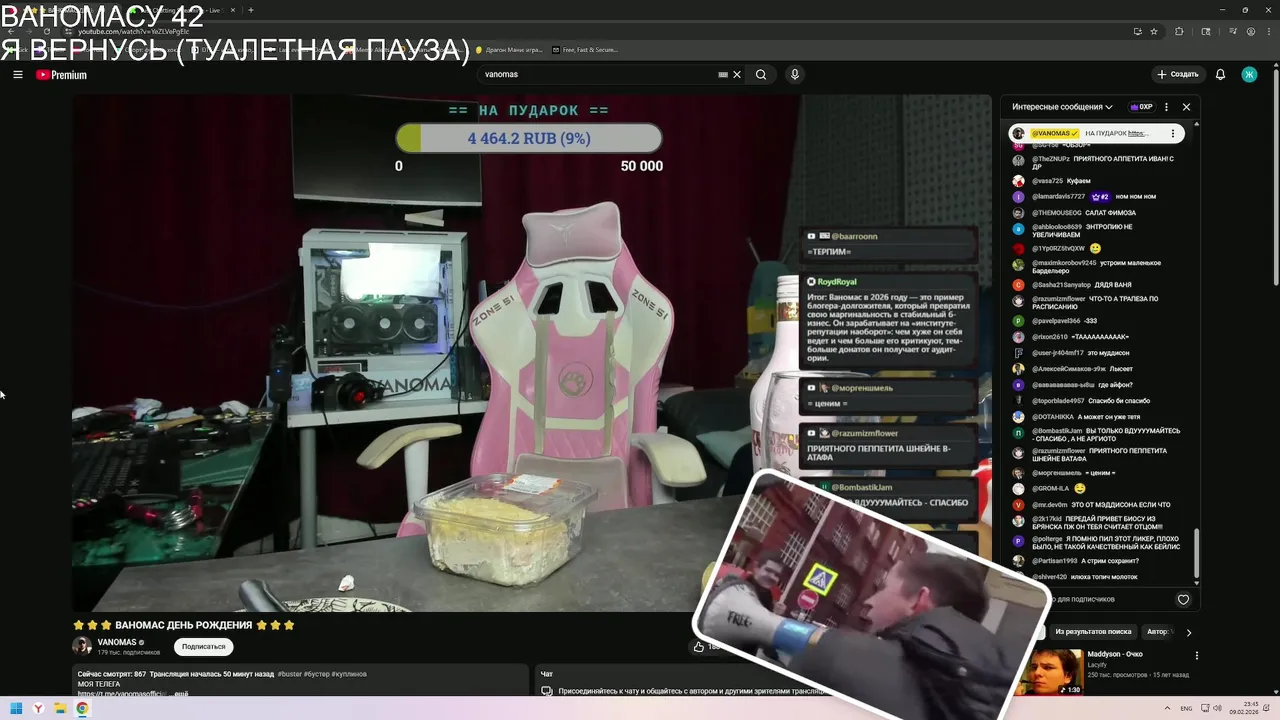Launch Yandex browser from taskbar
1280x720 pixels.
click(38, 708)
